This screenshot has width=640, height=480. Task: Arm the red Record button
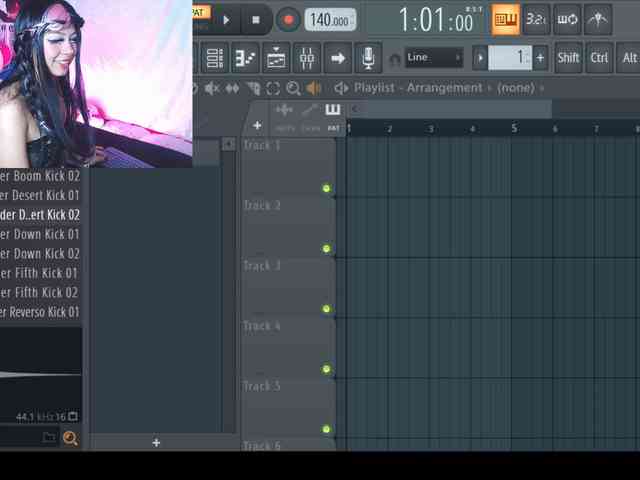pos(288,19)
